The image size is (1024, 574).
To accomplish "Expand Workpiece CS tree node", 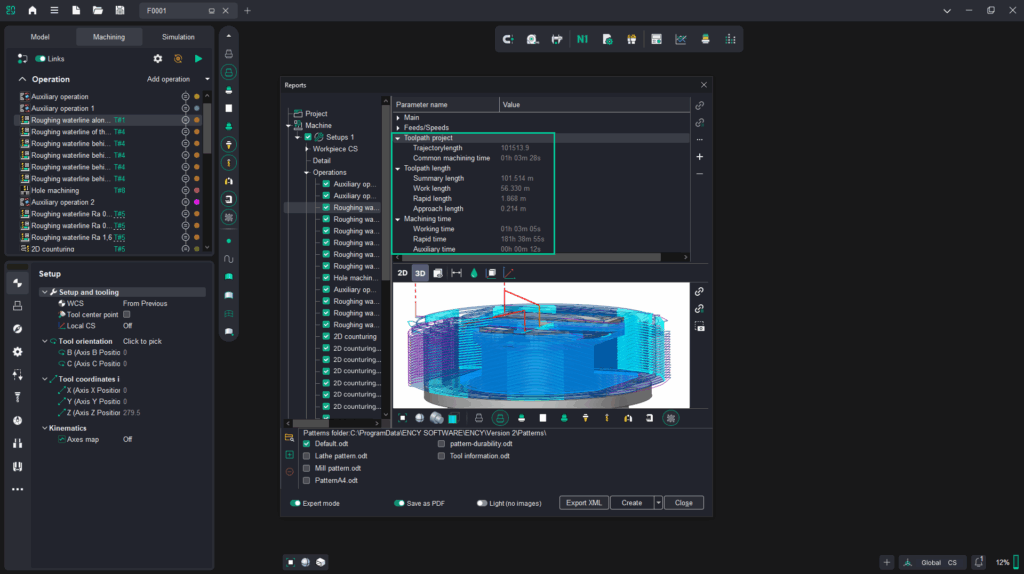I will pyautogui.click(x=307, y=149).
